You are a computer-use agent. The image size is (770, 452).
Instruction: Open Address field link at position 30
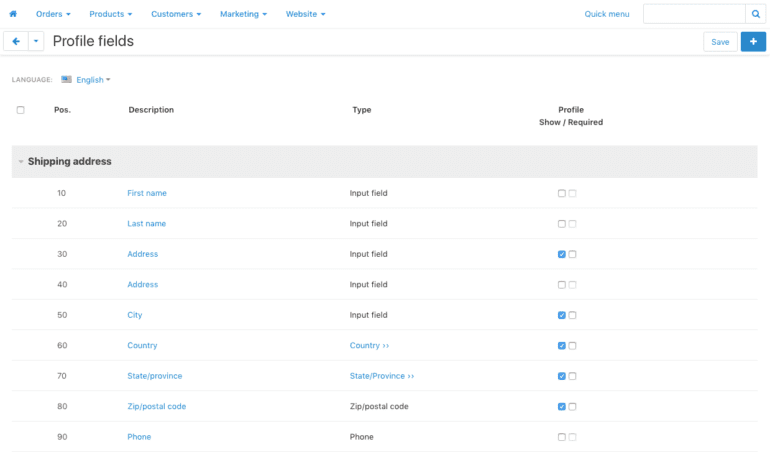[x=142, y=254]
